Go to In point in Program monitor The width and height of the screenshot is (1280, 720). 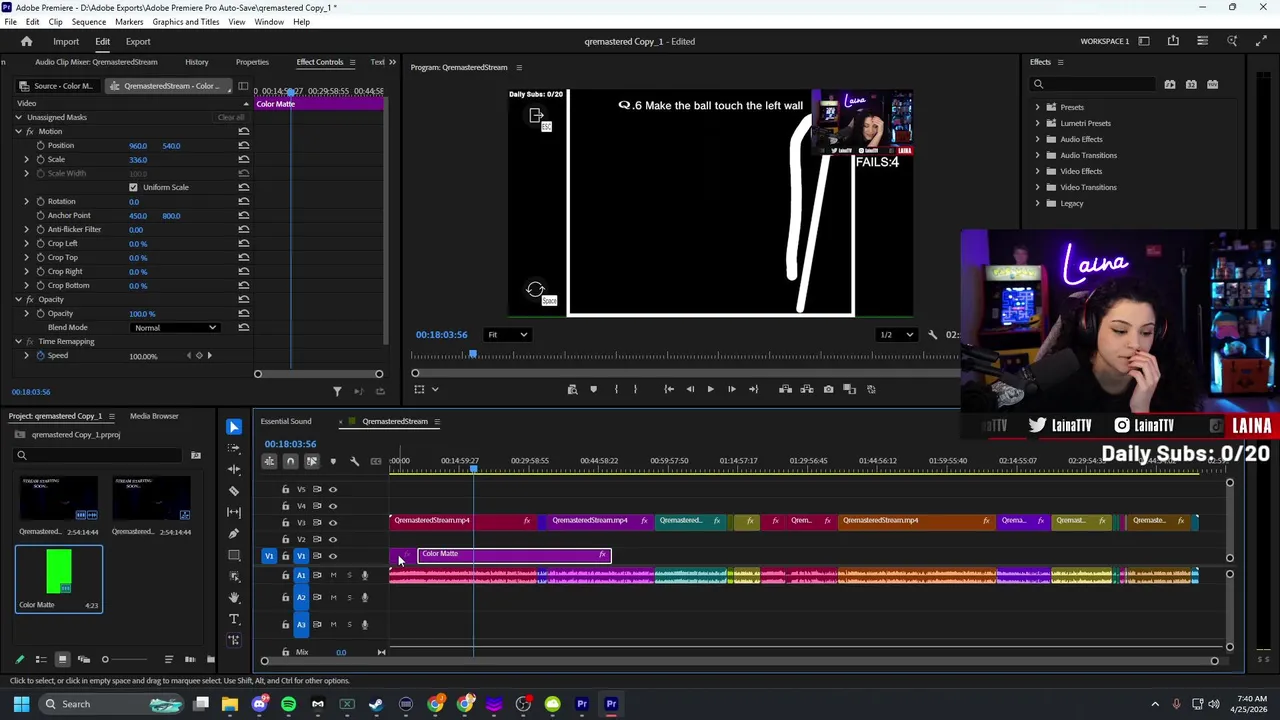tap(669, 389)
